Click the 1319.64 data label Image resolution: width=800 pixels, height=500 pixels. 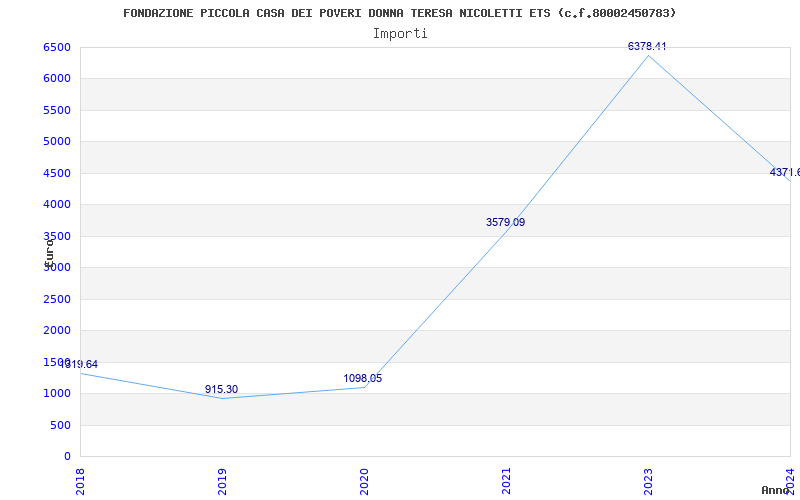79,364
